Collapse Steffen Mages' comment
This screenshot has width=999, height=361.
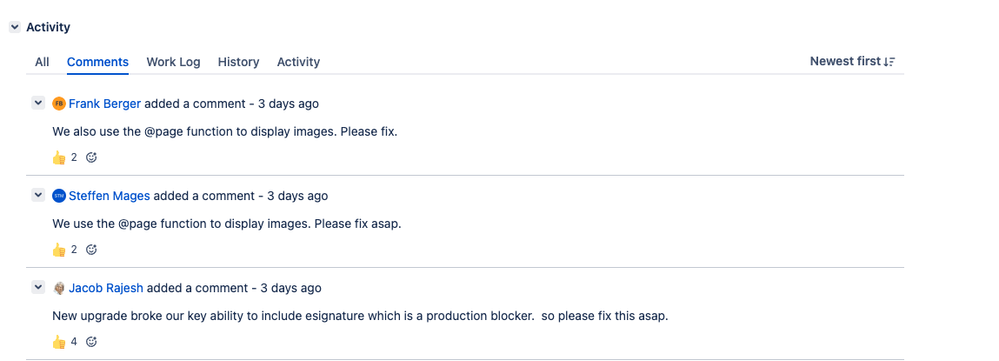38,195
